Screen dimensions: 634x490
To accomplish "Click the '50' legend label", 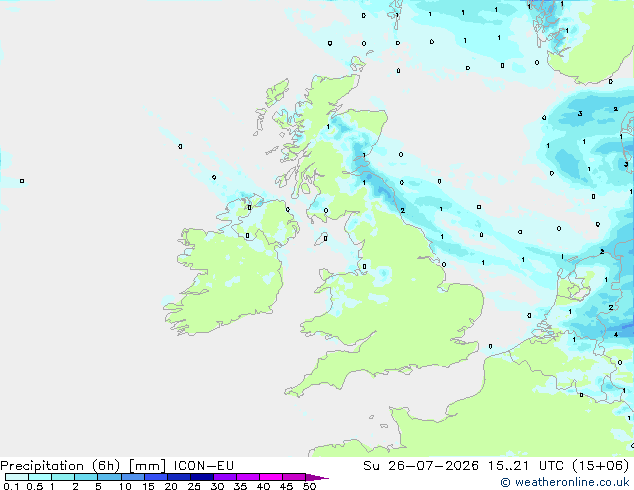I will click(x=310, y=486).
